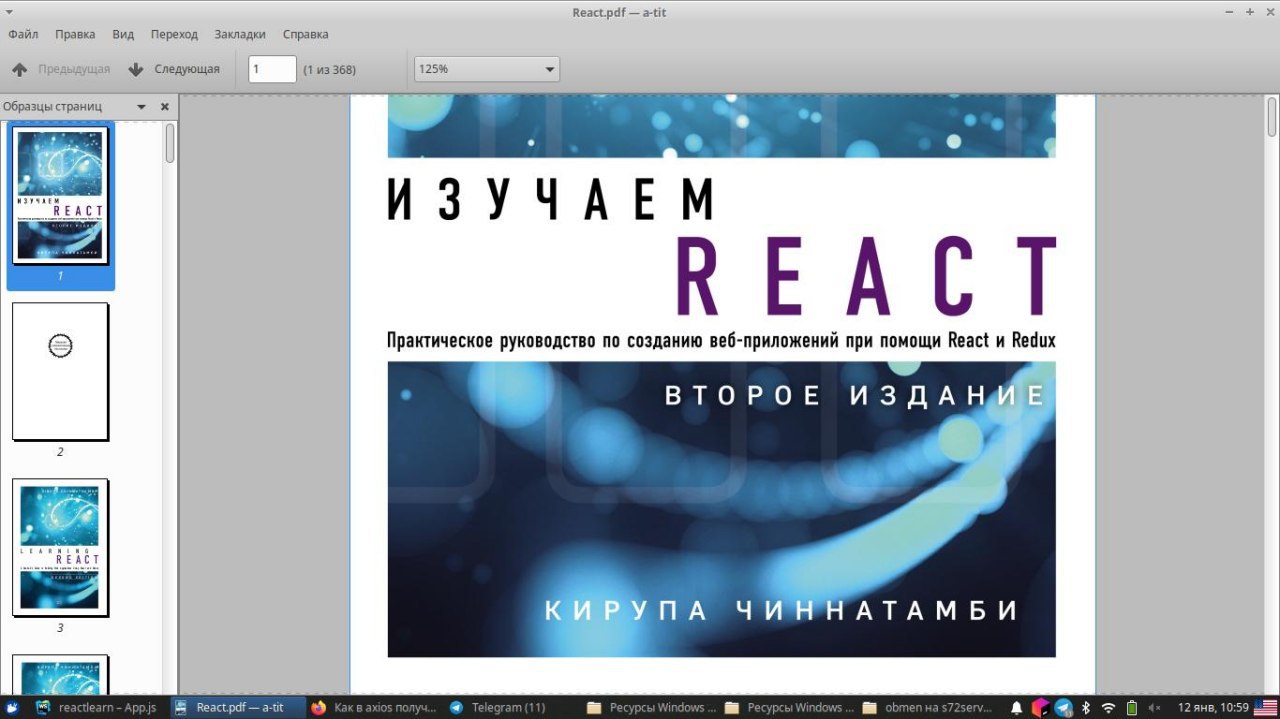Image resolution: width=1280 pixels, height=719 pixels.
Task: Open the Правка menu
Action: point(75,34)
